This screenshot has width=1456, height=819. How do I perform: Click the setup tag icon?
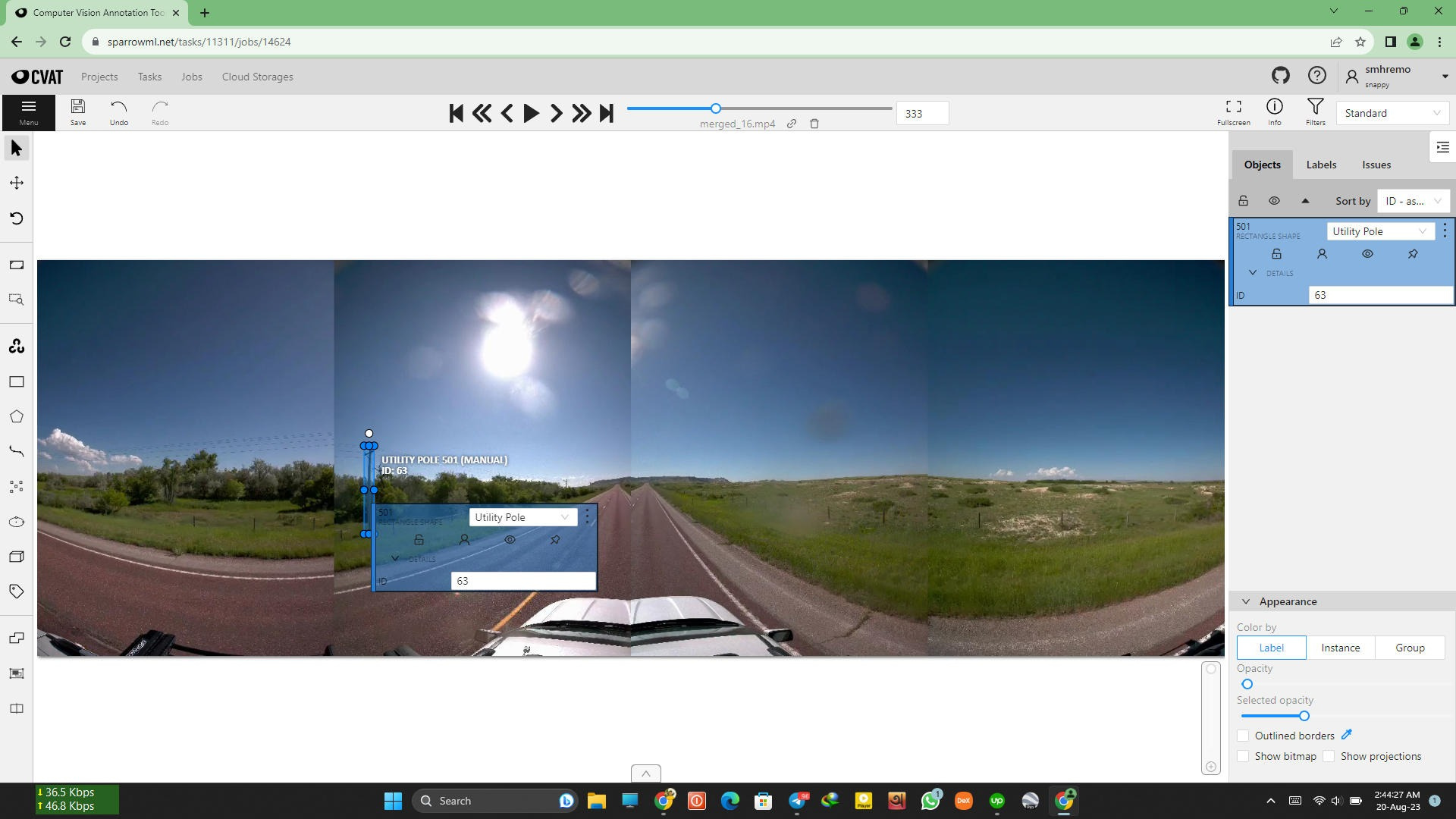17,591
